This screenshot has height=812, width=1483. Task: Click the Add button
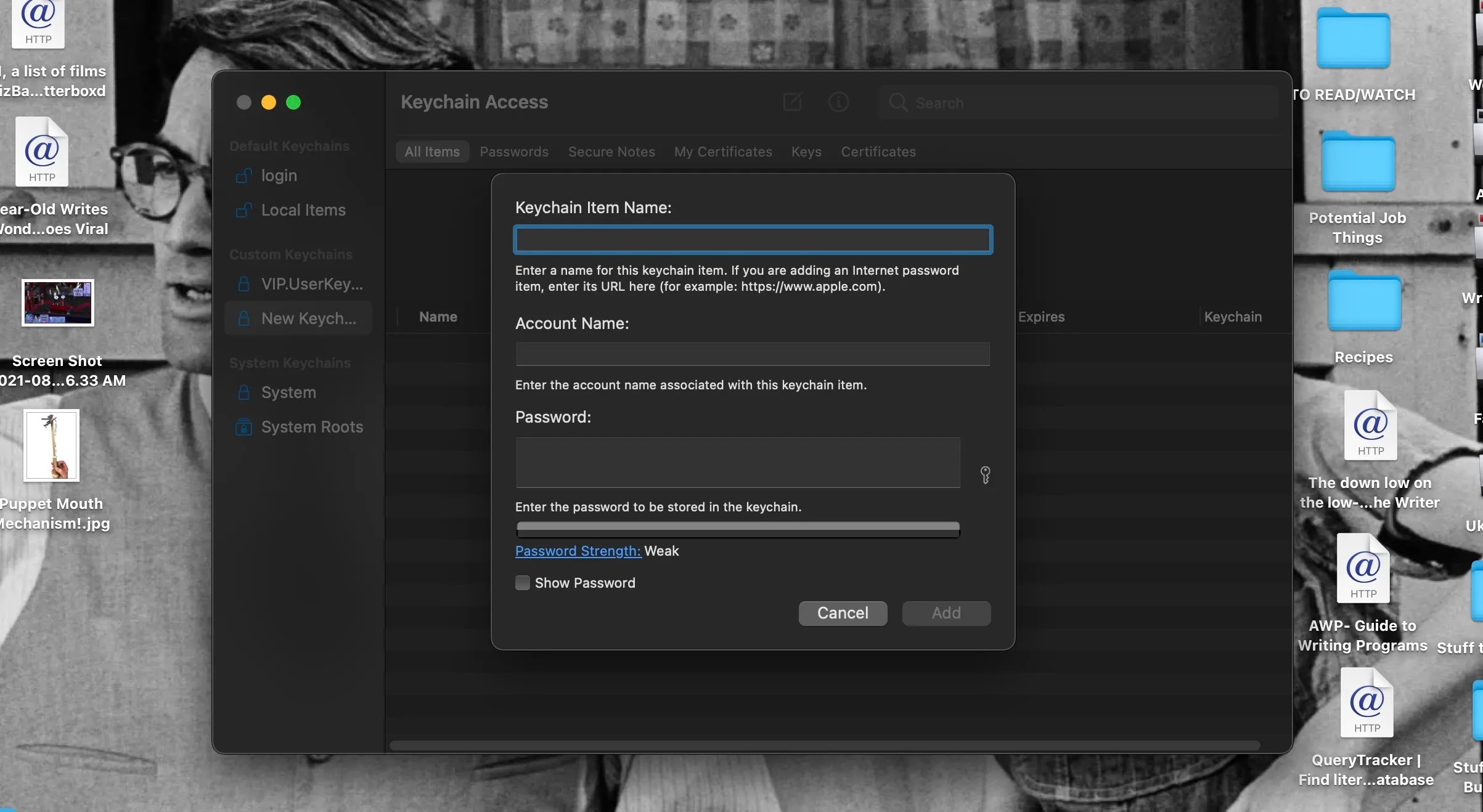946,613
